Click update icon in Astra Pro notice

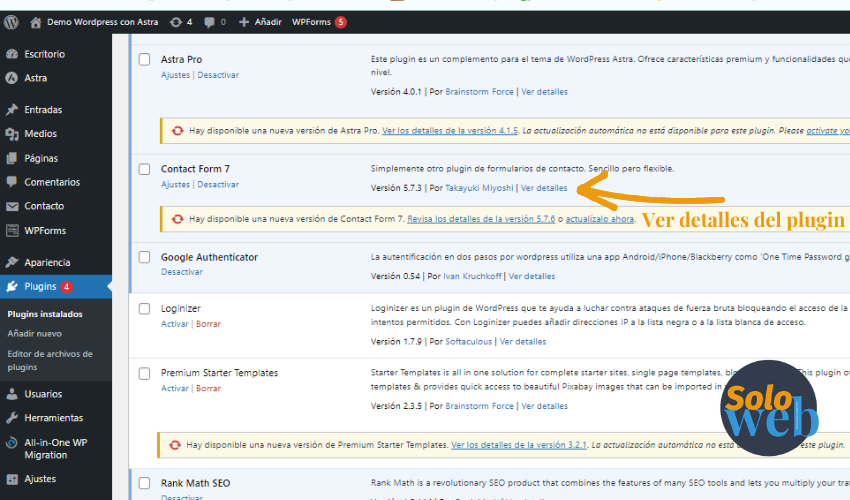point(177,131)
